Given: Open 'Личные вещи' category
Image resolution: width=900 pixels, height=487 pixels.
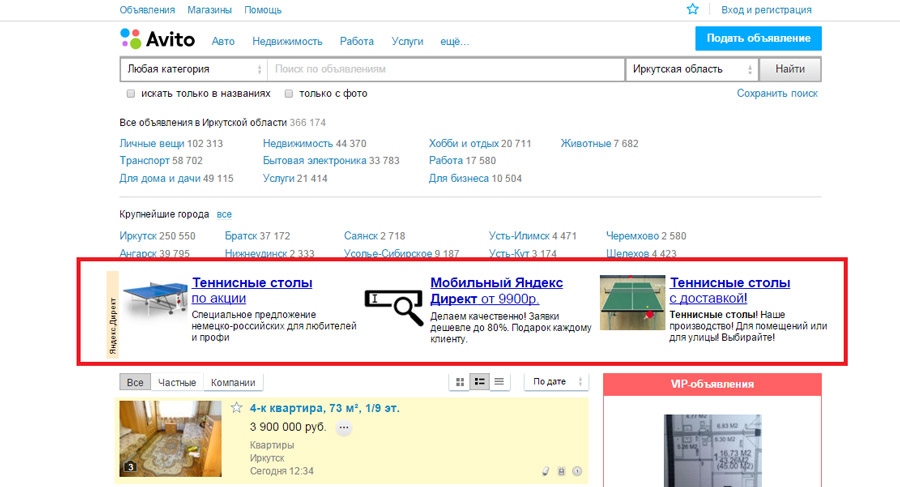Looking at the screenshot, I should click(x=152, y=144).
